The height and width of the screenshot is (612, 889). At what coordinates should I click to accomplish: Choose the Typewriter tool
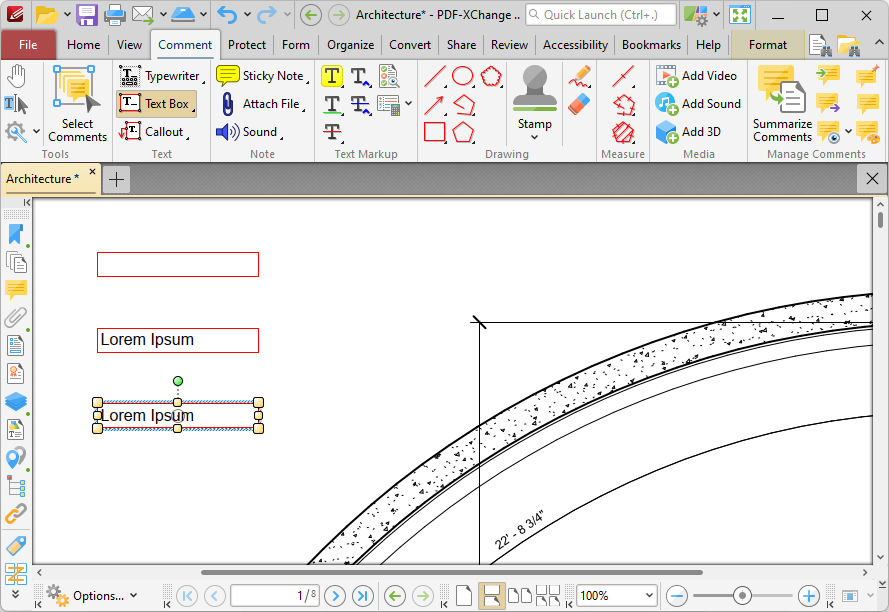[x=160, y=76]
